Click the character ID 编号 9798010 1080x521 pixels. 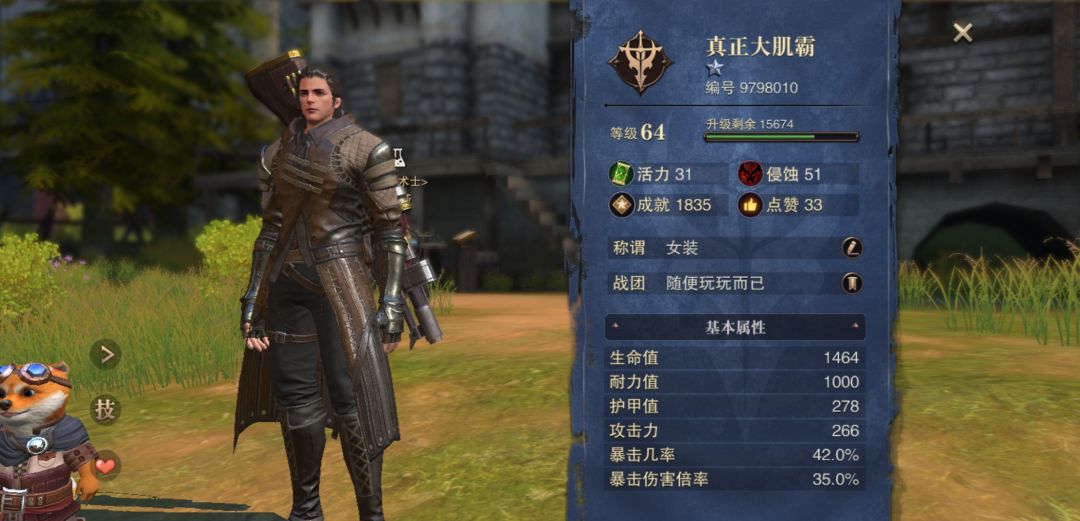pyautogui.click(x=752, y=88)
